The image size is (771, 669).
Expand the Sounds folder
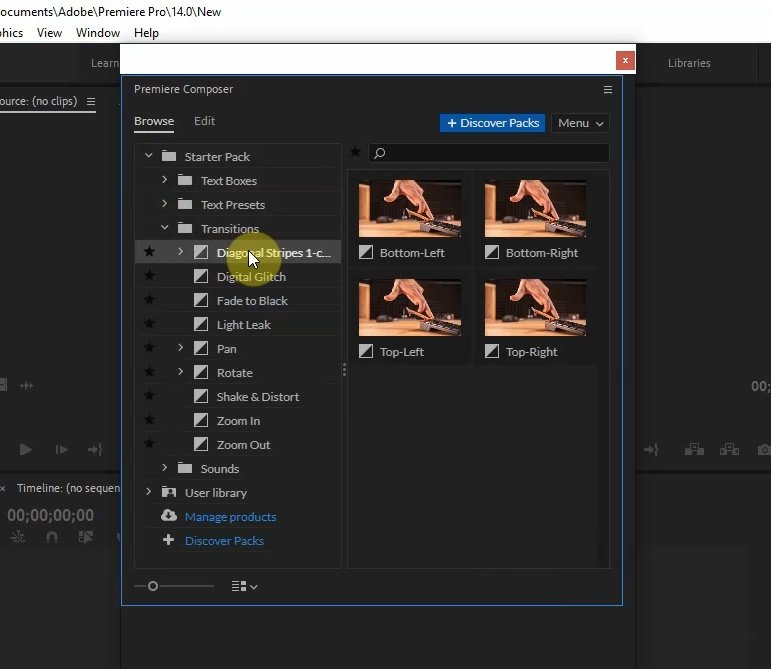pyautogui.click(x=164, y=467)
